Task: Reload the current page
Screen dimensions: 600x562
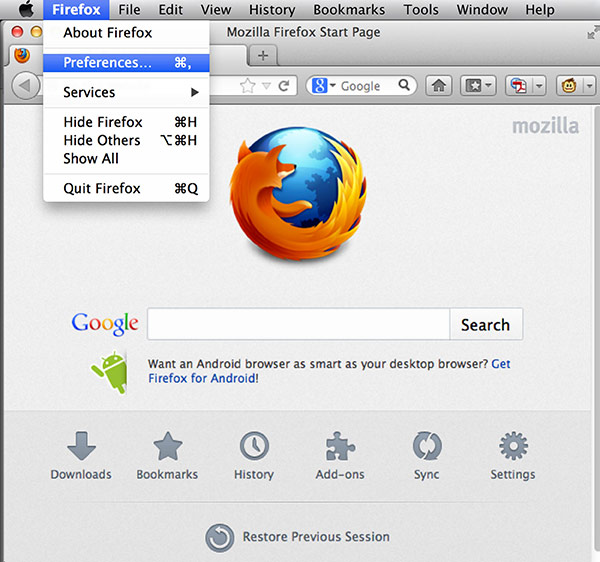Action: tap(284, 86)
